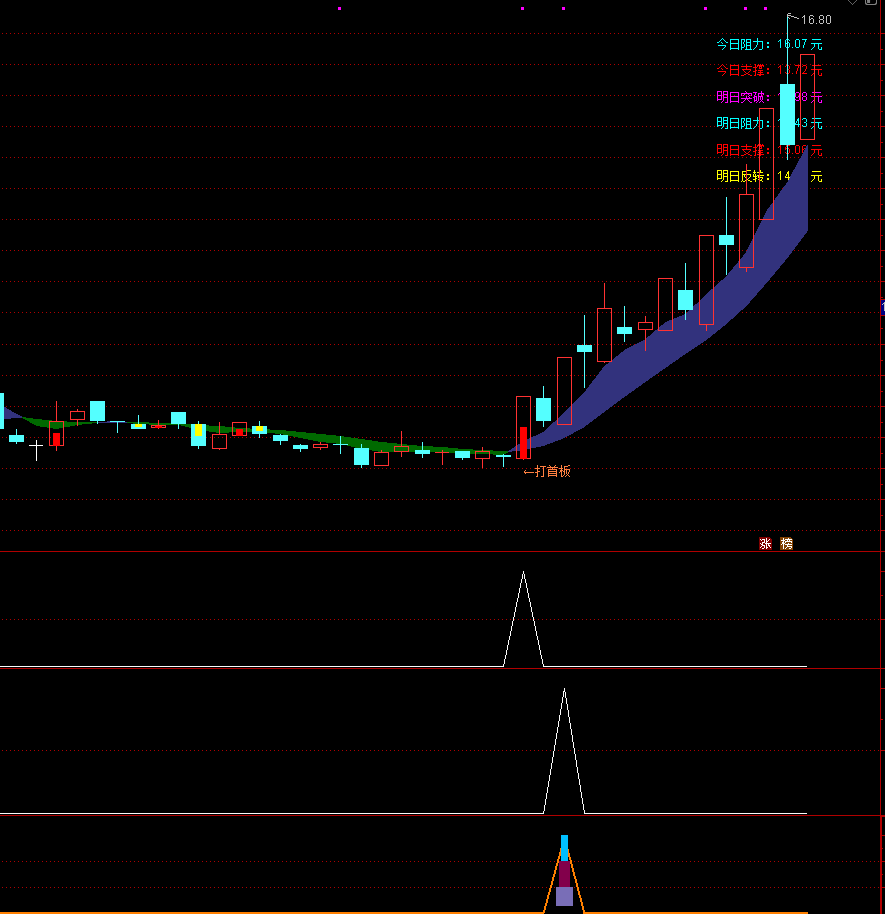Click the dark magenta bar in bottom indicator
This screenshot has height=914, width=885.
[564, 873]
